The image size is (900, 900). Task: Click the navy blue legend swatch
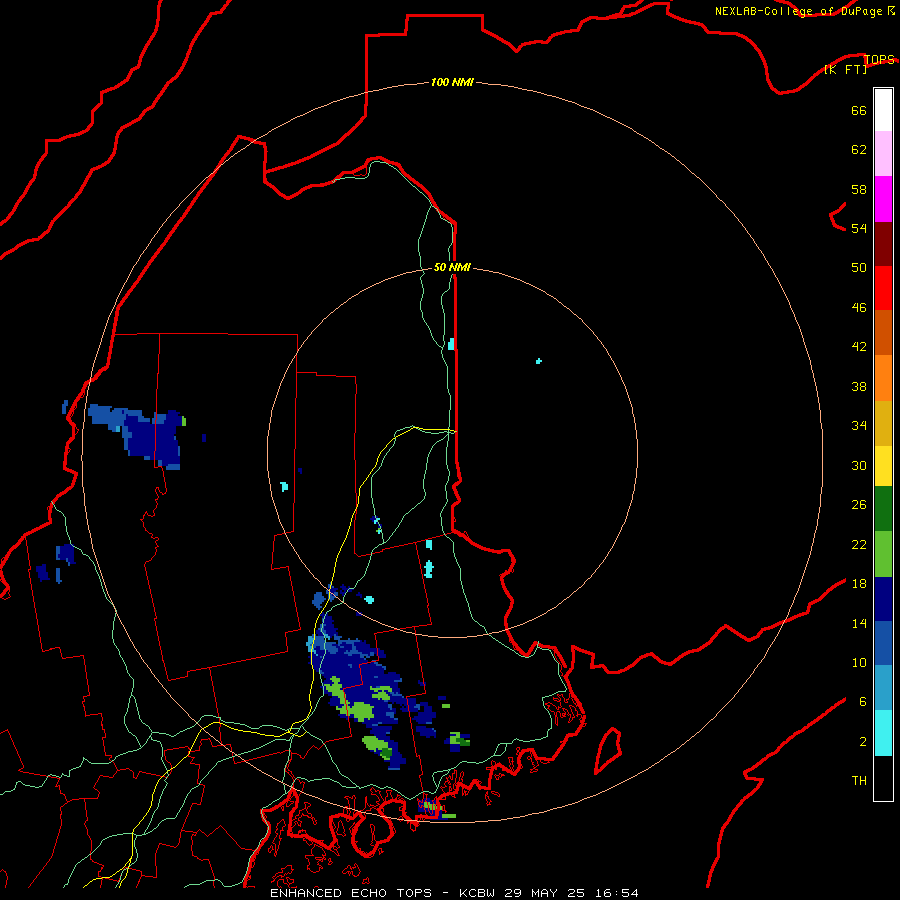point(883,599)
